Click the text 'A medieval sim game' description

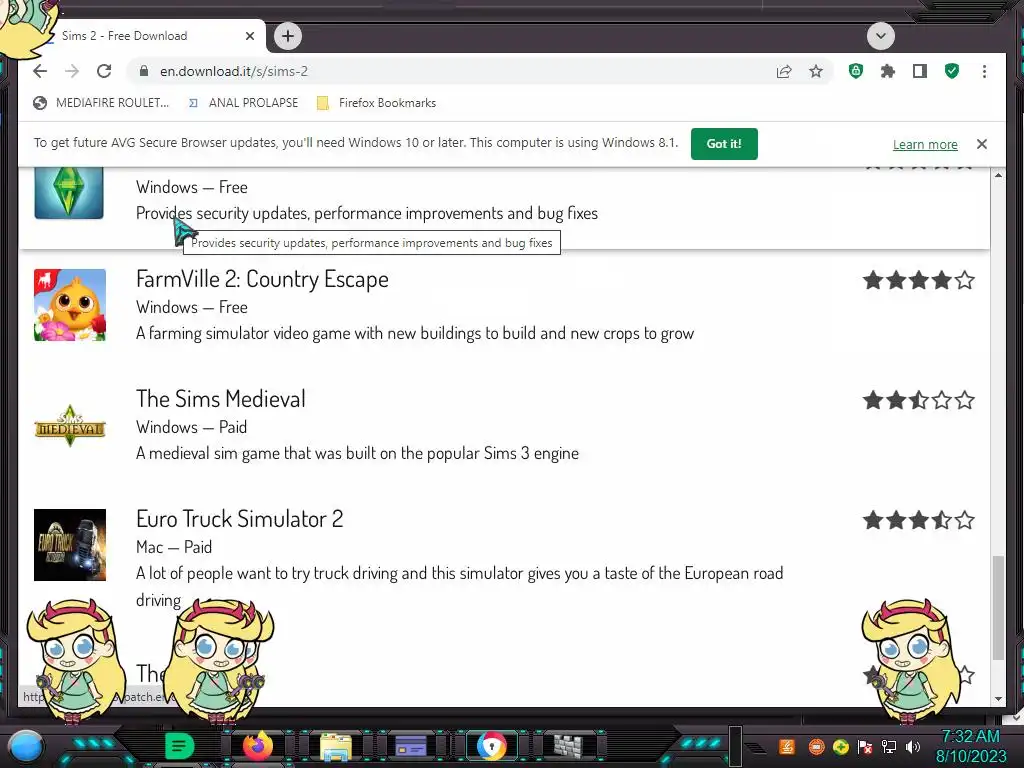pos(357,453)
